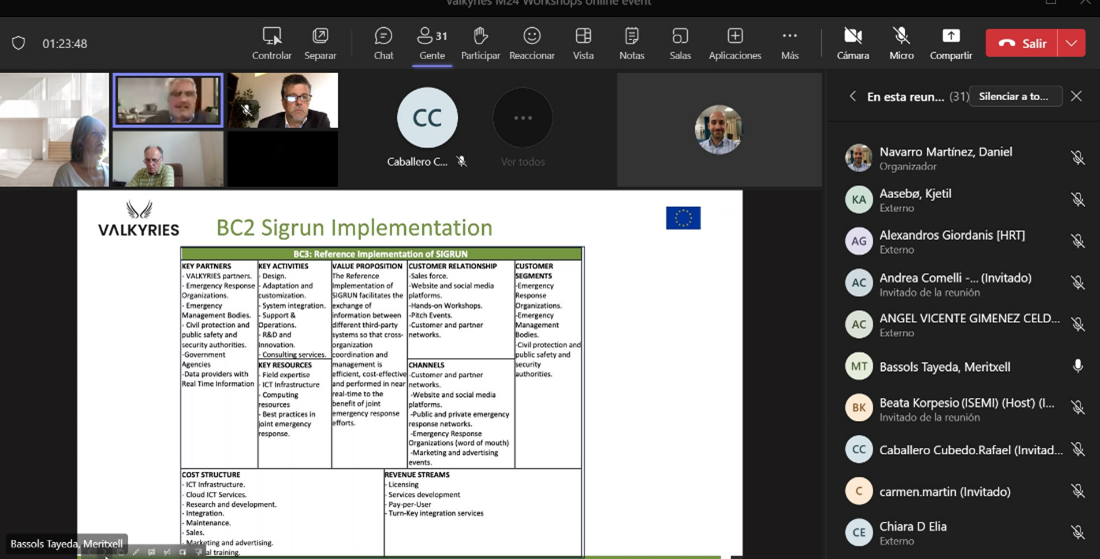Screen dimensions: 1100x559
Task: Click the Gente participants icon
Action: [x=432, y=43]
